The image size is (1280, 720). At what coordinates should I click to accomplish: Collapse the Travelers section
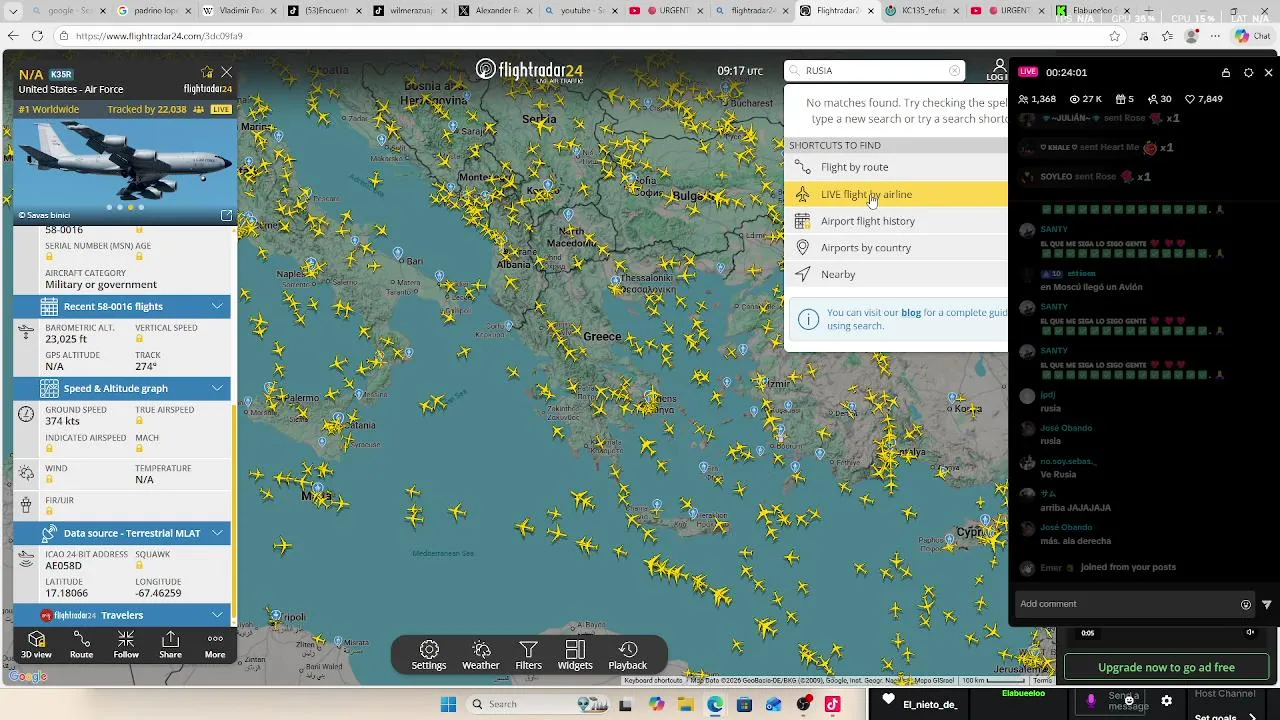(217, 615)
